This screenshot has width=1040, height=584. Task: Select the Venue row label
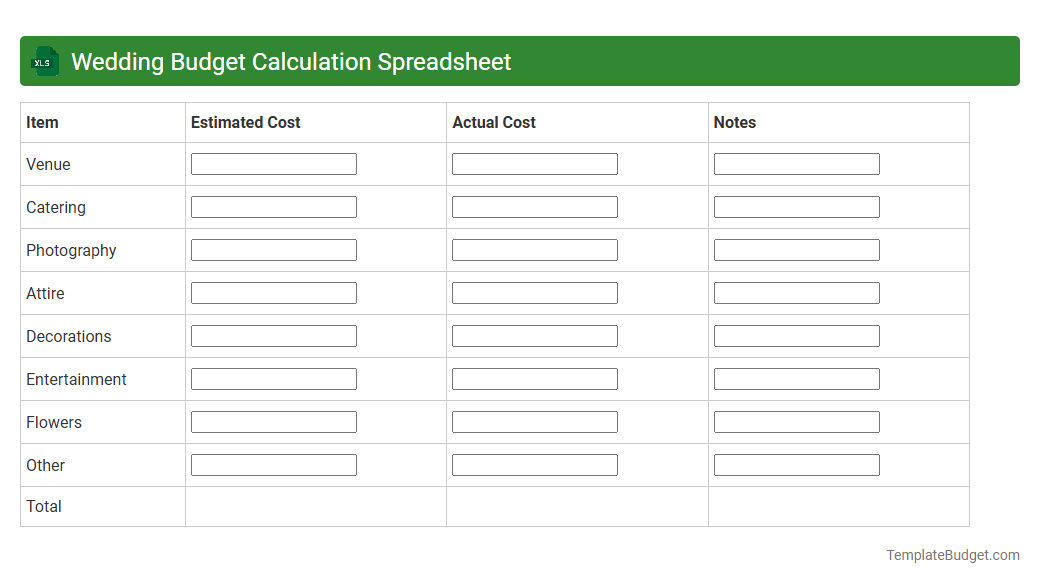[47, 164]
